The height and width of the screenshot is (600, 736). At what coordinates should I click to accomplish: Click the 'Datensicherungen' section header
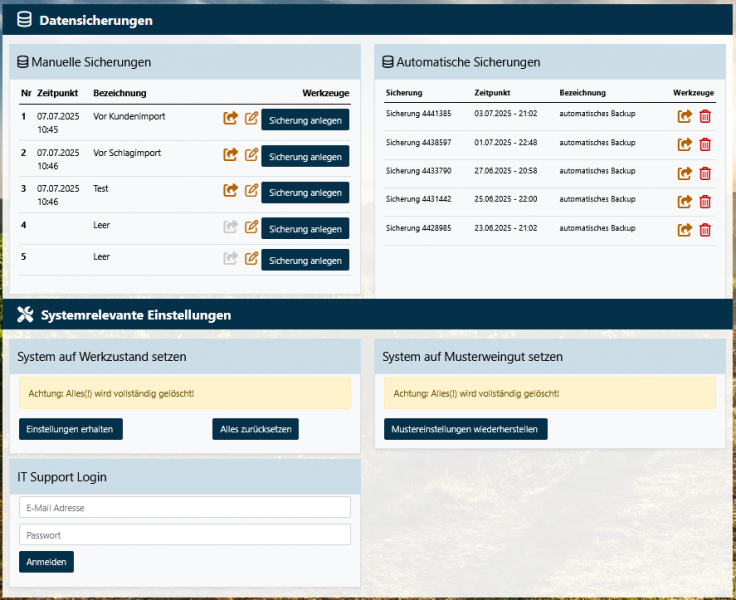point(96,20)
